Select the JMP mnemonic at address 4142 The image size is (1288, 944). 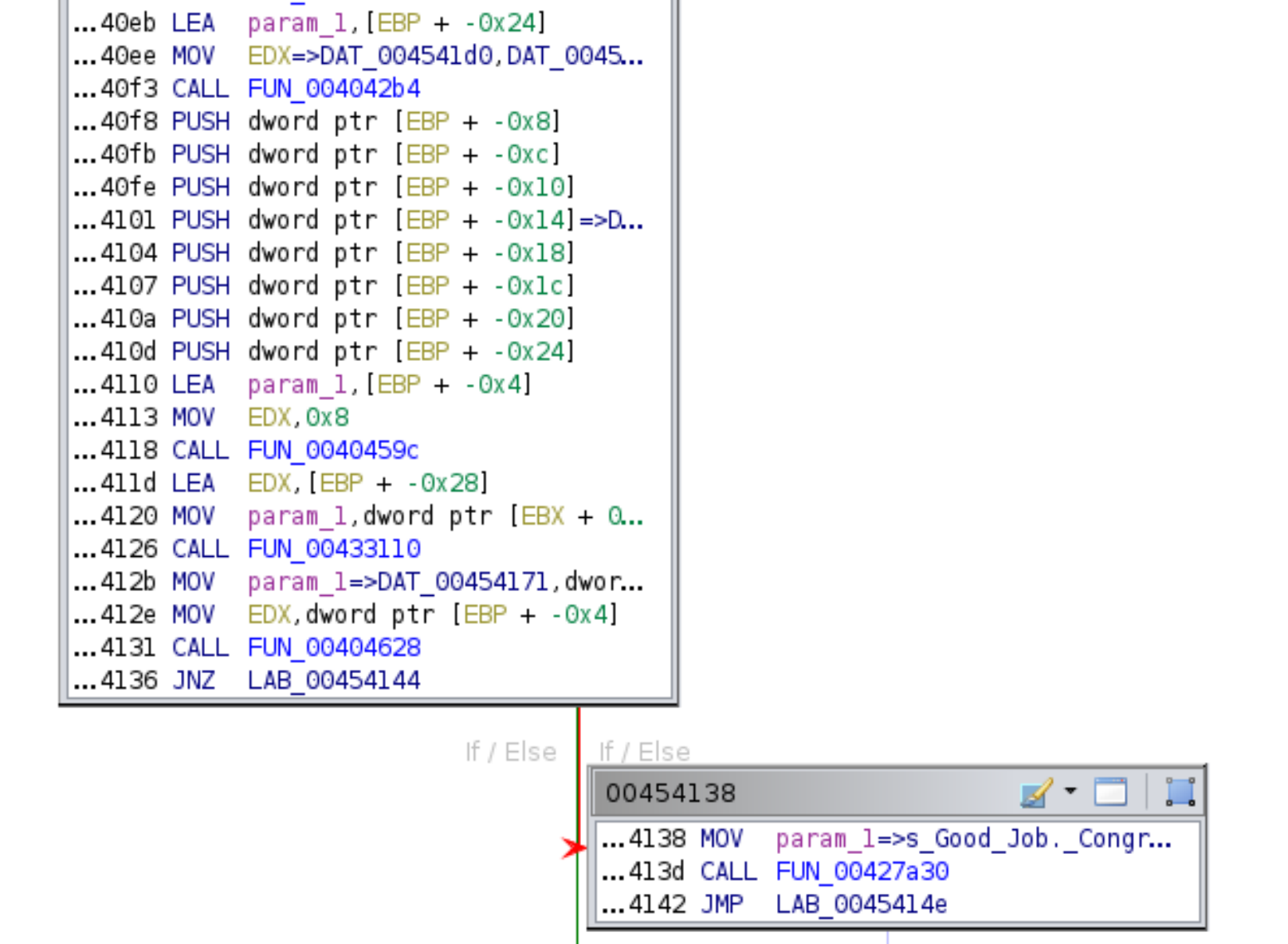[x=721, y=905]
